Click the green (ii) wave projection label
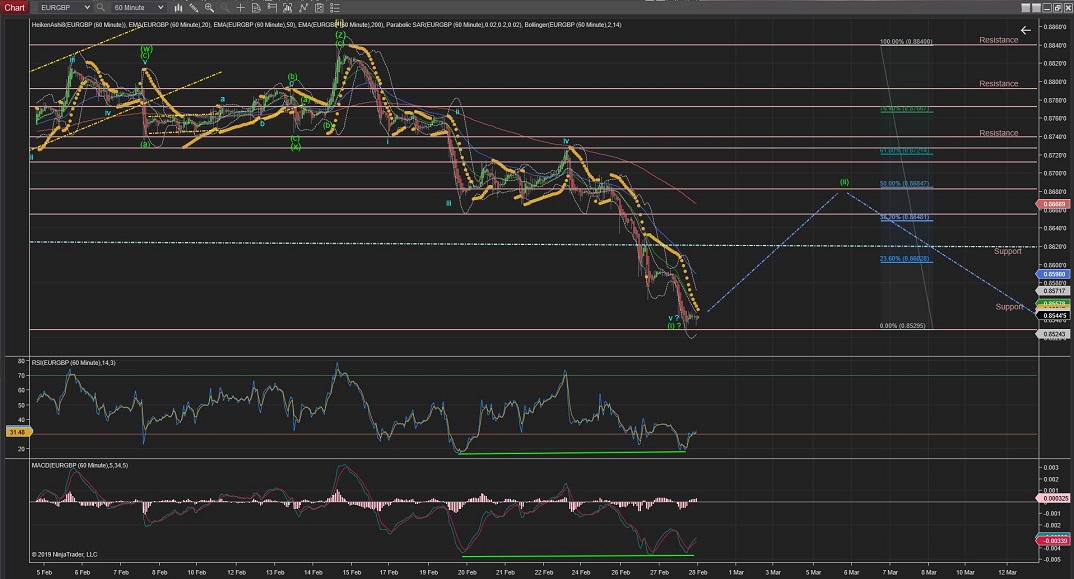This screenshot has height=579, width=1074. pos(844,182)
